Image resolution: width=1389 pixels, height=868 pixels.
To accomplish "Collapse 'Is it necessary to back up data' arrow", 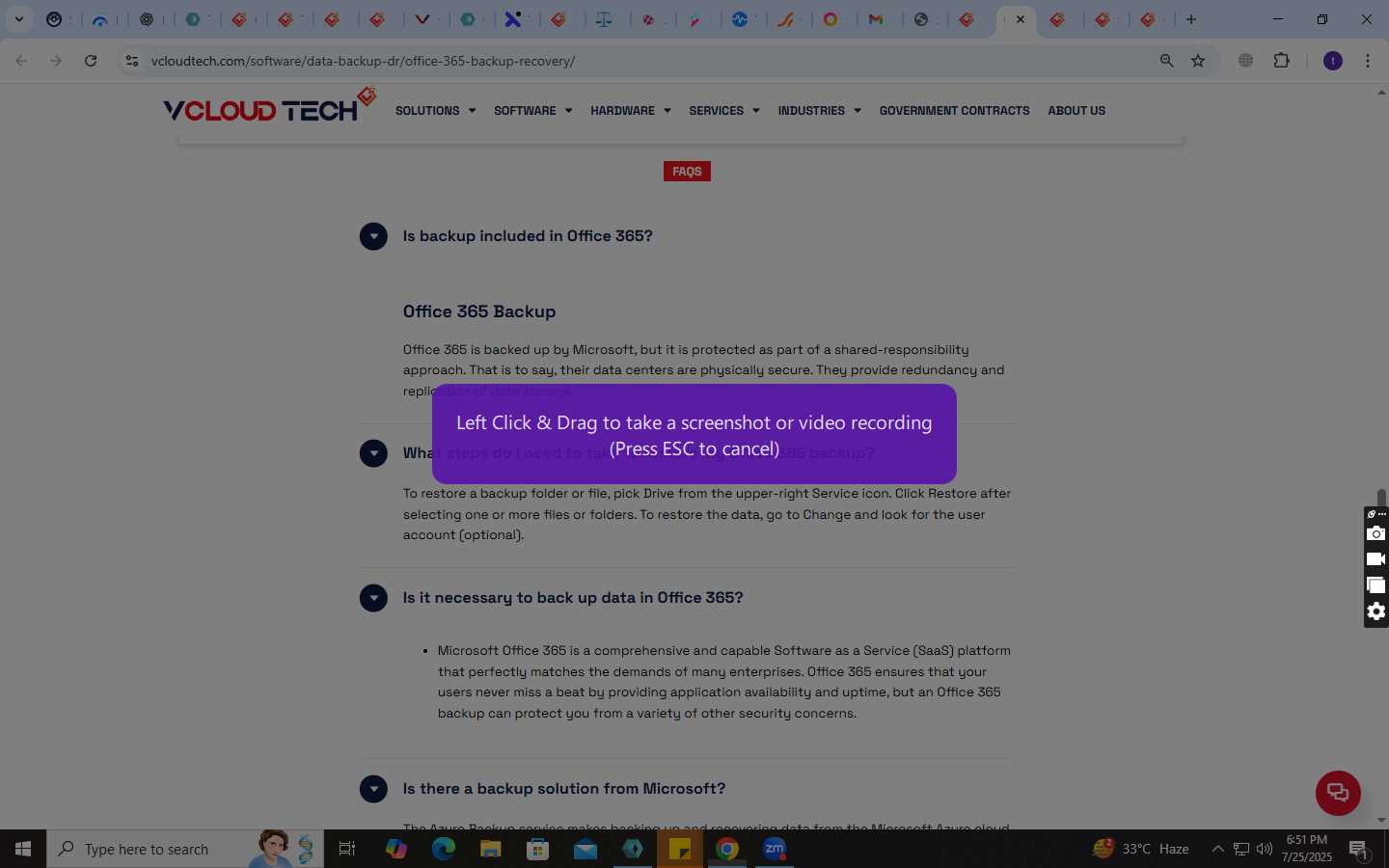I will 373,598.
